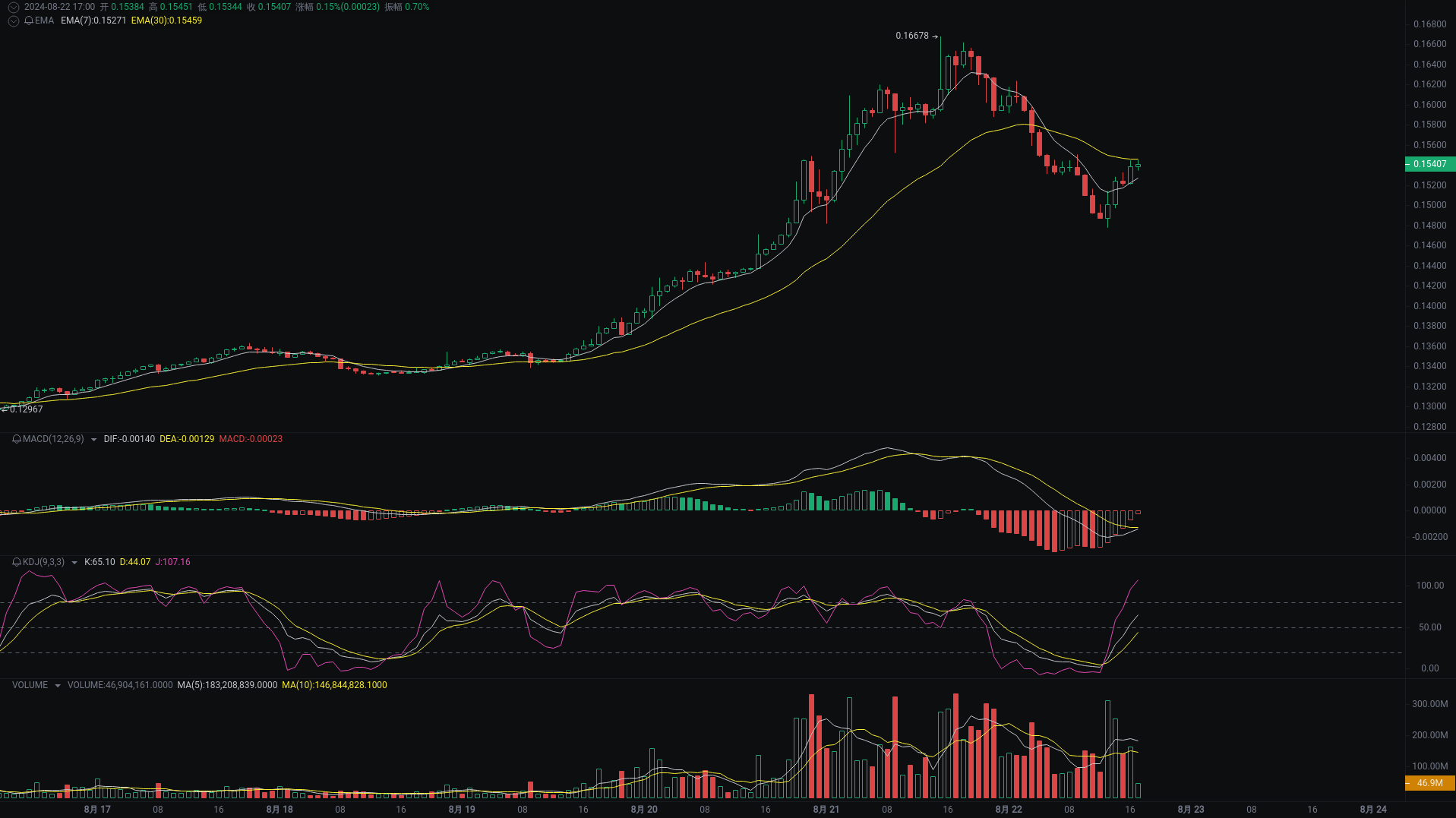Click the EMA alert bell icon

(x=29, y=21)
